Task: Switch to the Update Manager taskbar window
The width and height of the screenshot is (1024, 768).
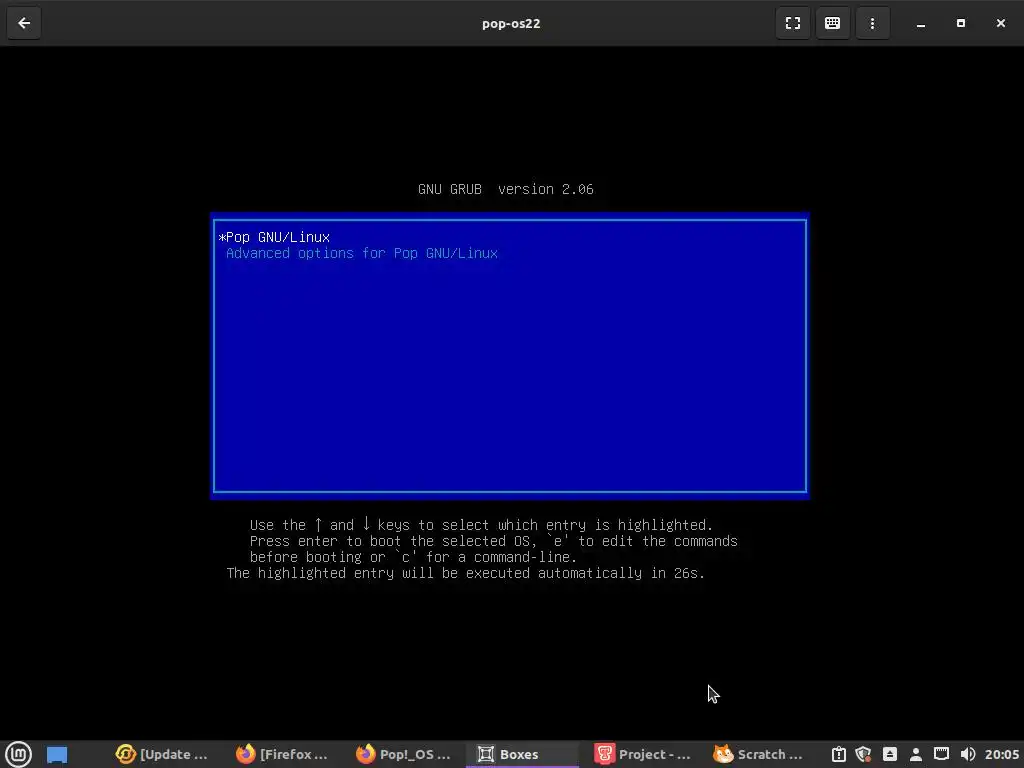Action: pyautogui.click(x=161, y=754)
